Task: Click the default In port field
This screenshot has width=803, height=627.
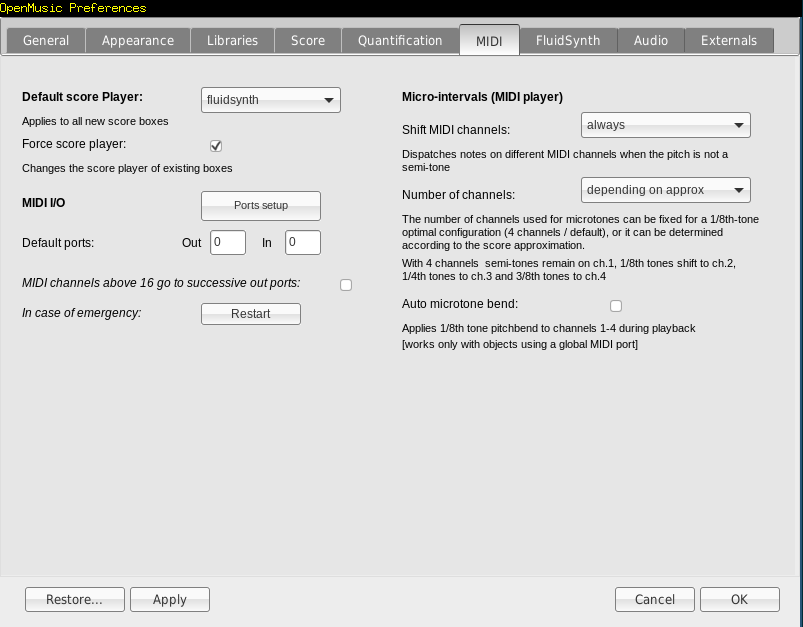Action: point(302,242)
